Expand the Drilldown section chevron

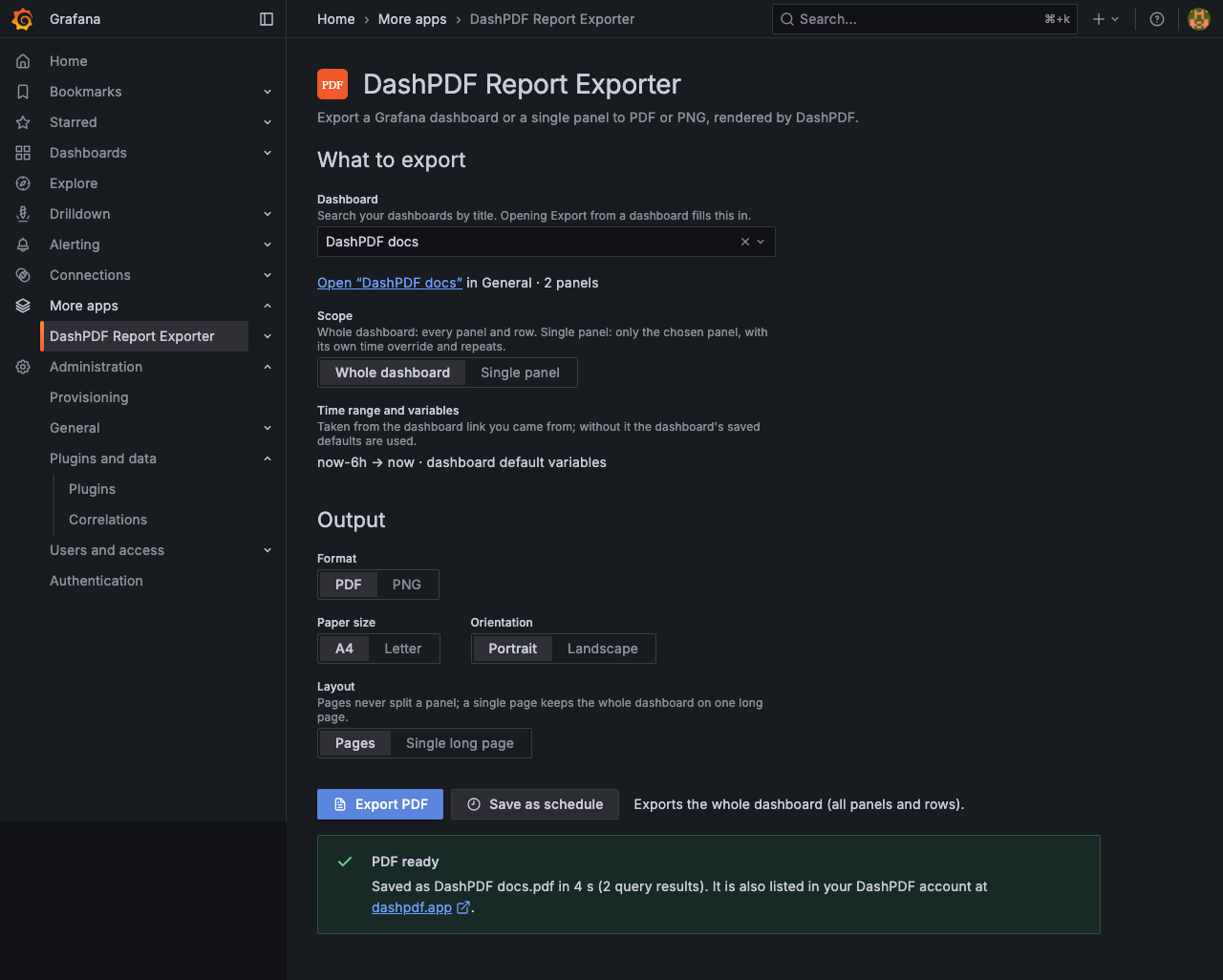tap(268, 214)
